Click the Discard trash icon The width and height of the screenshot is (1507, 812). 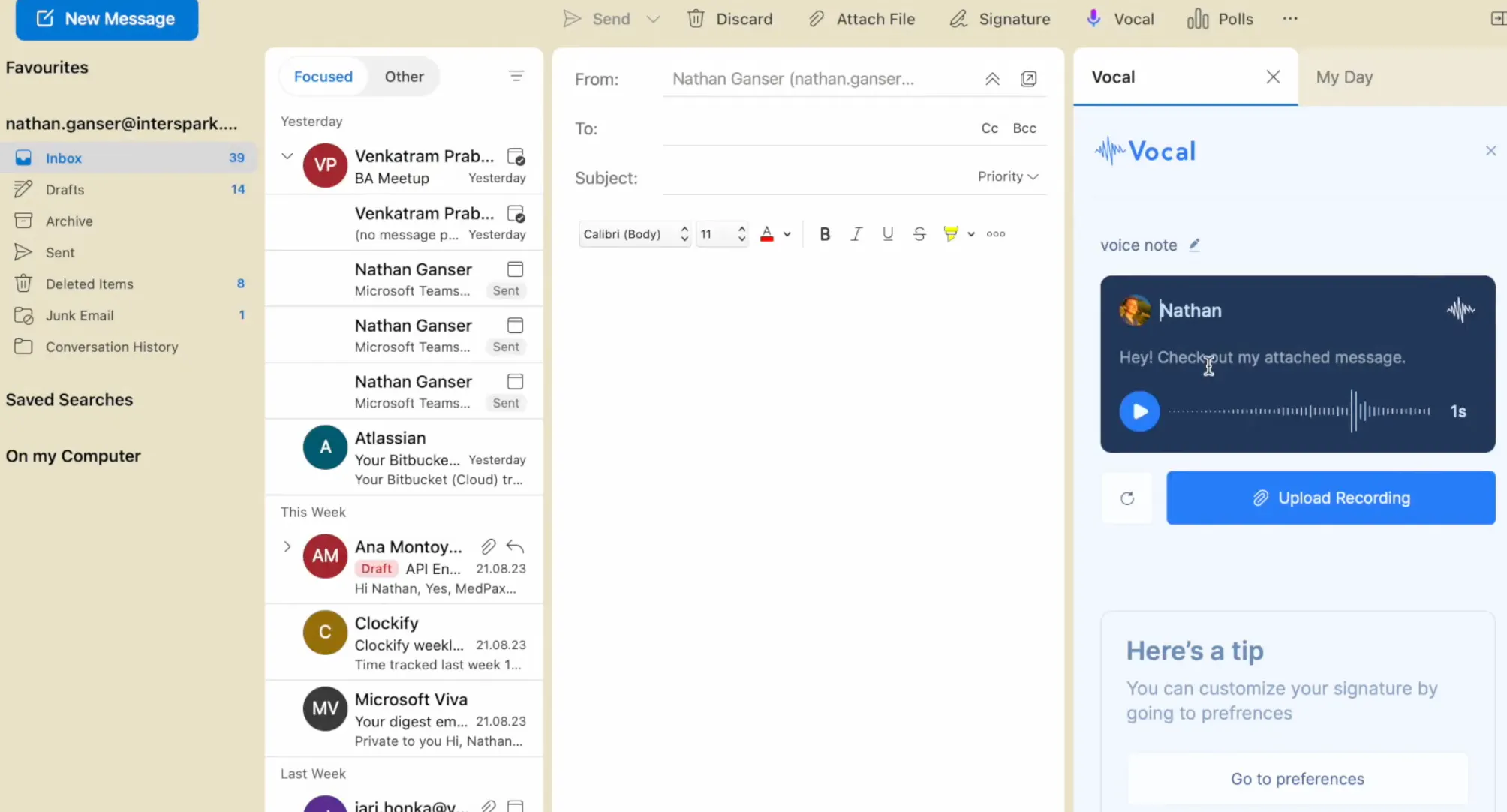(x=696, y=19)
